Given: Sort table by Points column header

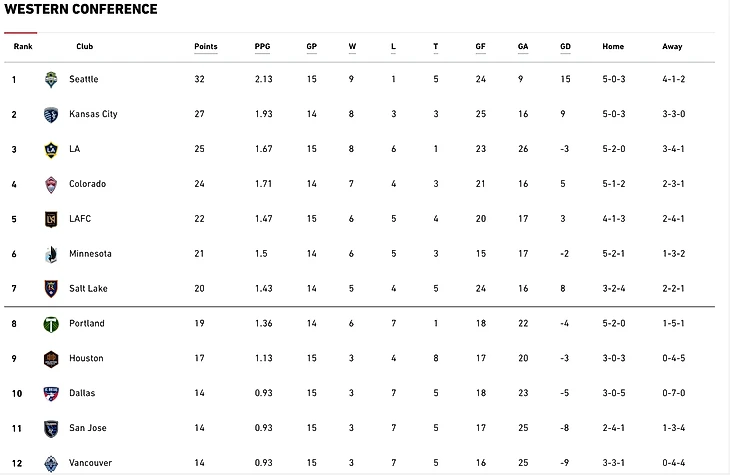Looking at the screenshot, I should point(205,47).
